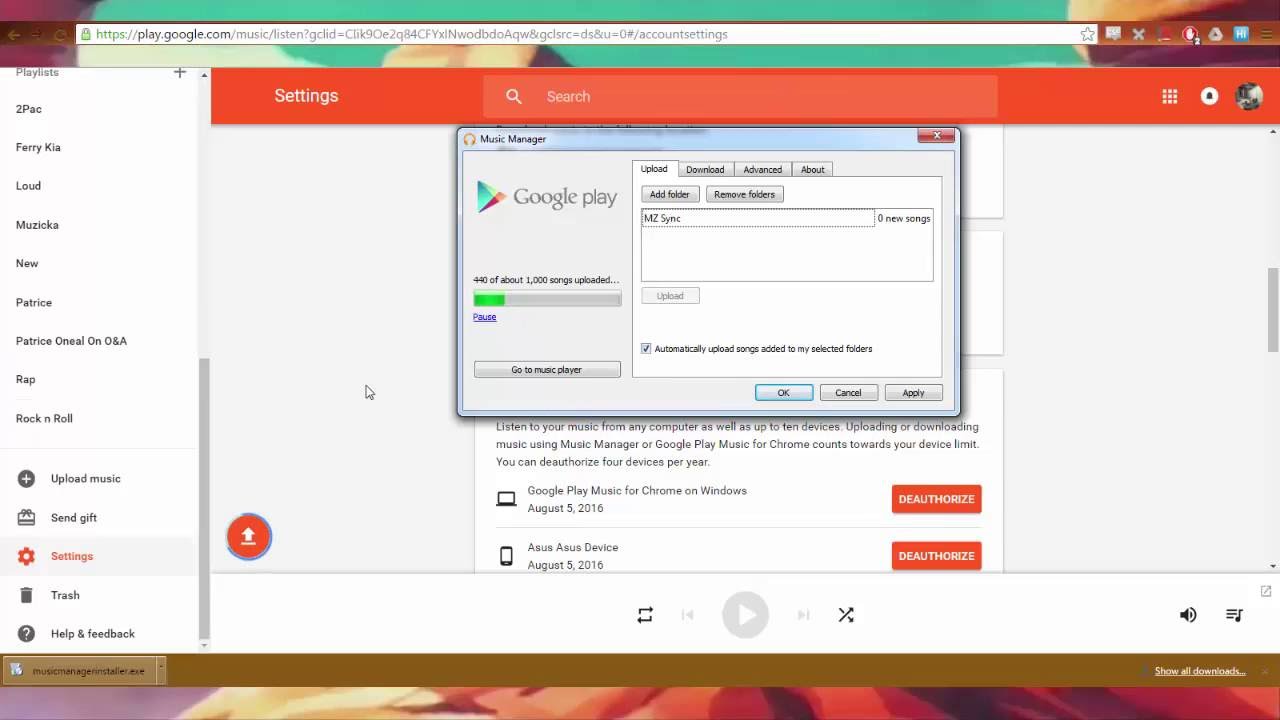
Task: Click the Help & feedback question icon
Action: click(26, 634)
